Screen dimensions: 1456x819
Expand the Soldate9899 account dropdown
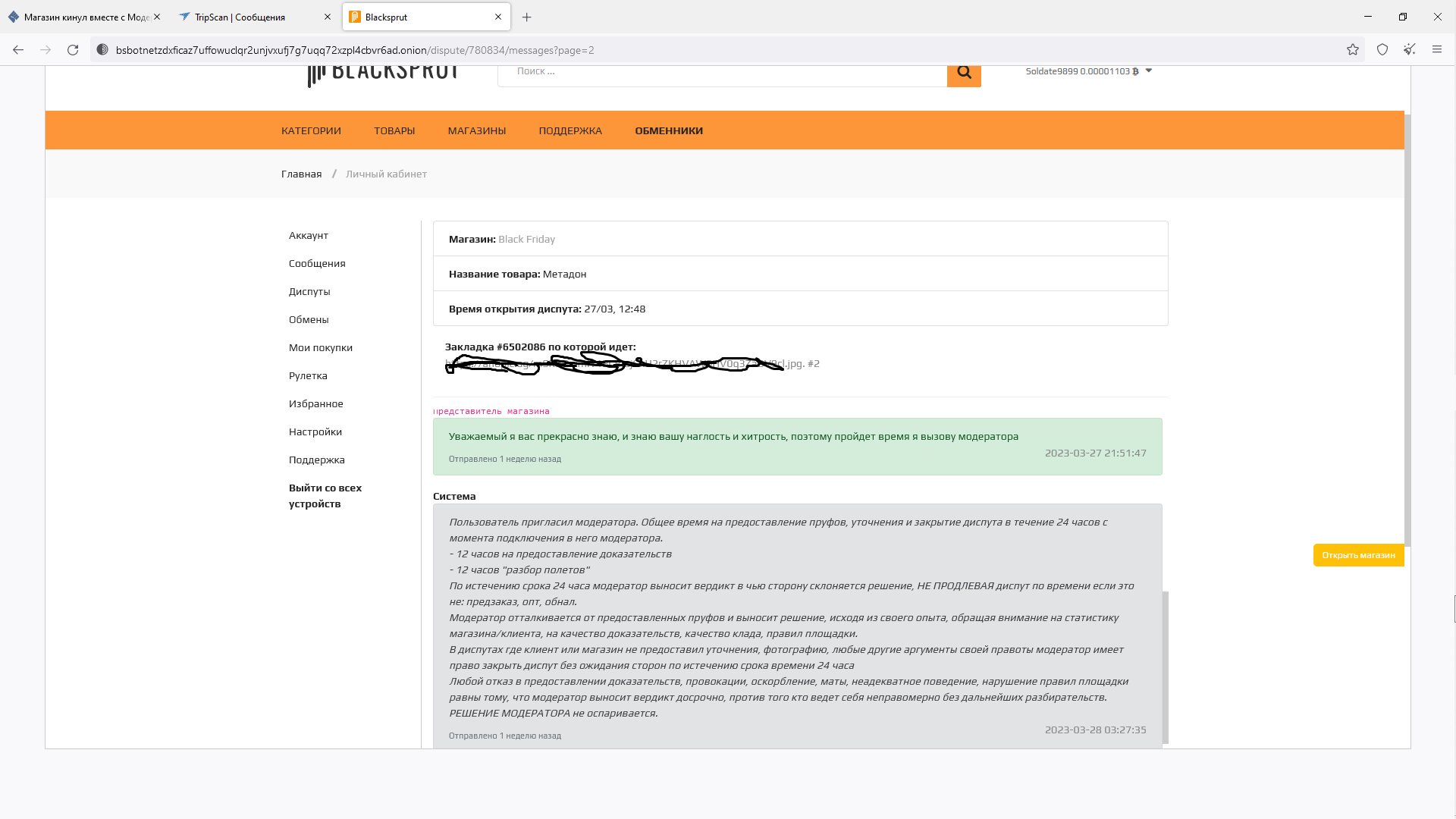click(1089, 71)
